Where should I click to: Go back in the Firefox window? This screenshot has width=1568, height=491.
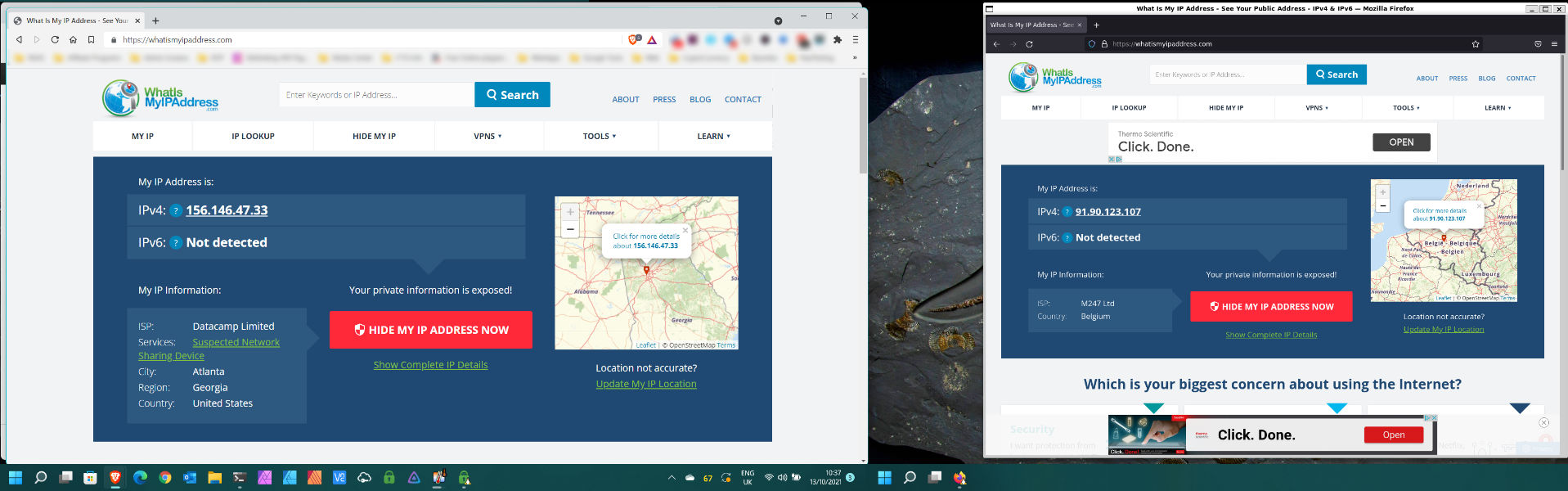[x=996, y=44]
